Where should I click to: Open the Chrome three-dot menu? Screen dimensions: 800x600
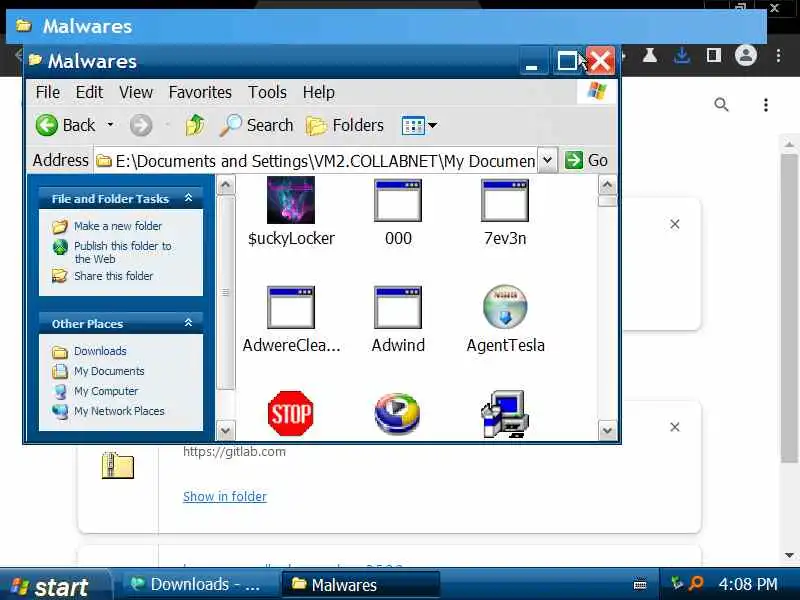pyautogui.click(x=779, y=55)
